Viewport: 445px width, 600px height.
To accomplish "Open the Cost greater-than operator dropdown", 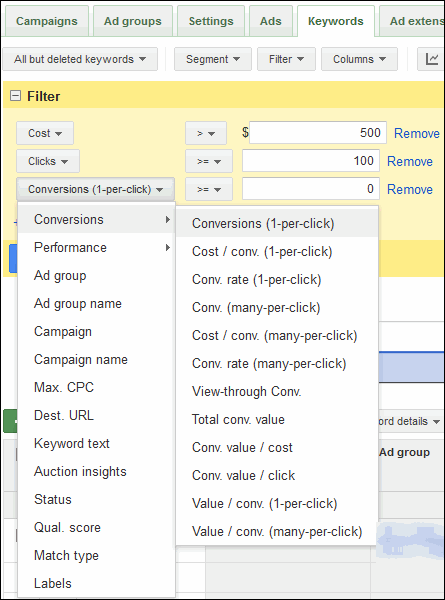I will click(x=206, y=133).
